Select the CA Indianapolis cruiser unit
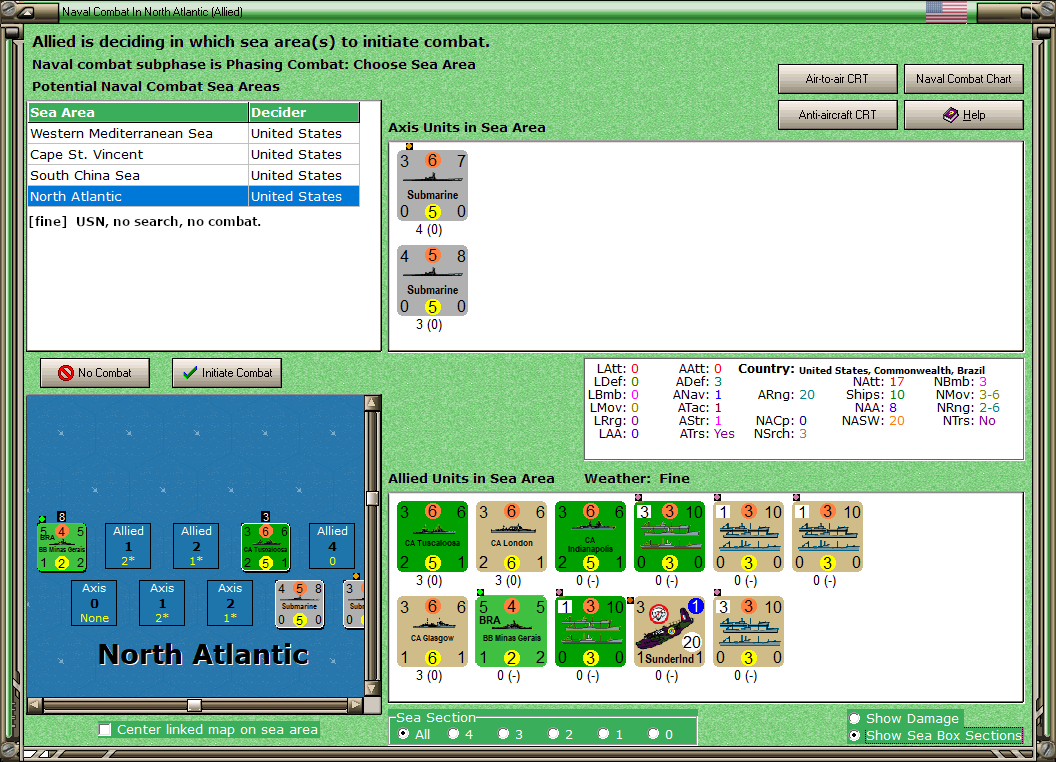 pos(591,537)
